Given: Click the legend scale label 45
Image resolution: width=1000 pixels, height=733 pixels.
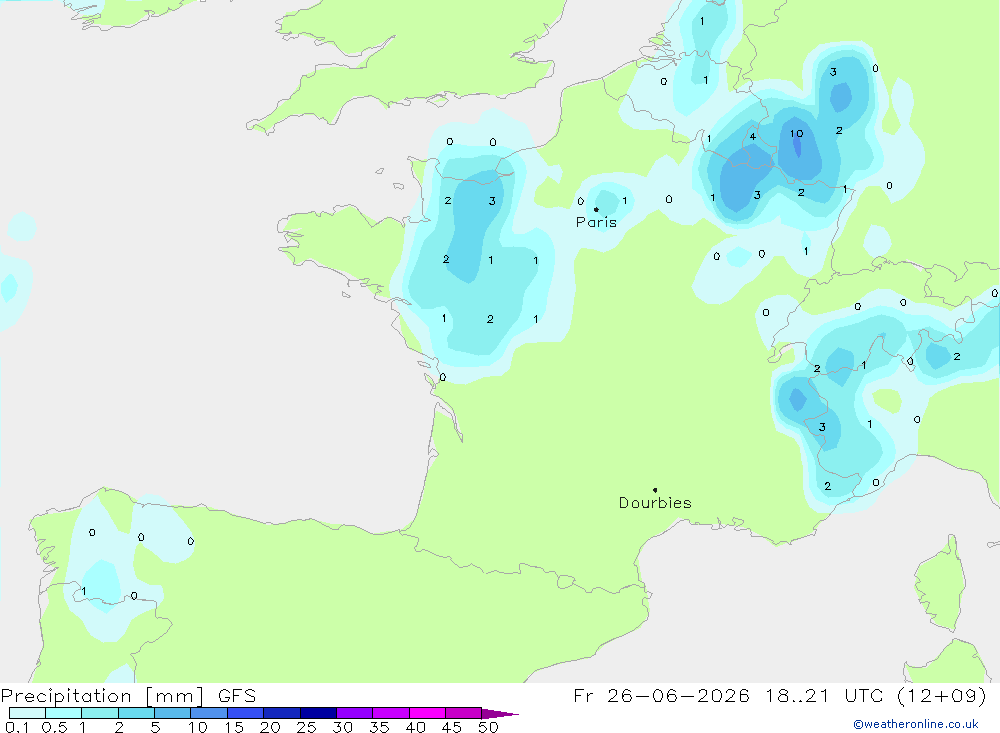Looking at the screenshot, I should (x=452, y=727).
